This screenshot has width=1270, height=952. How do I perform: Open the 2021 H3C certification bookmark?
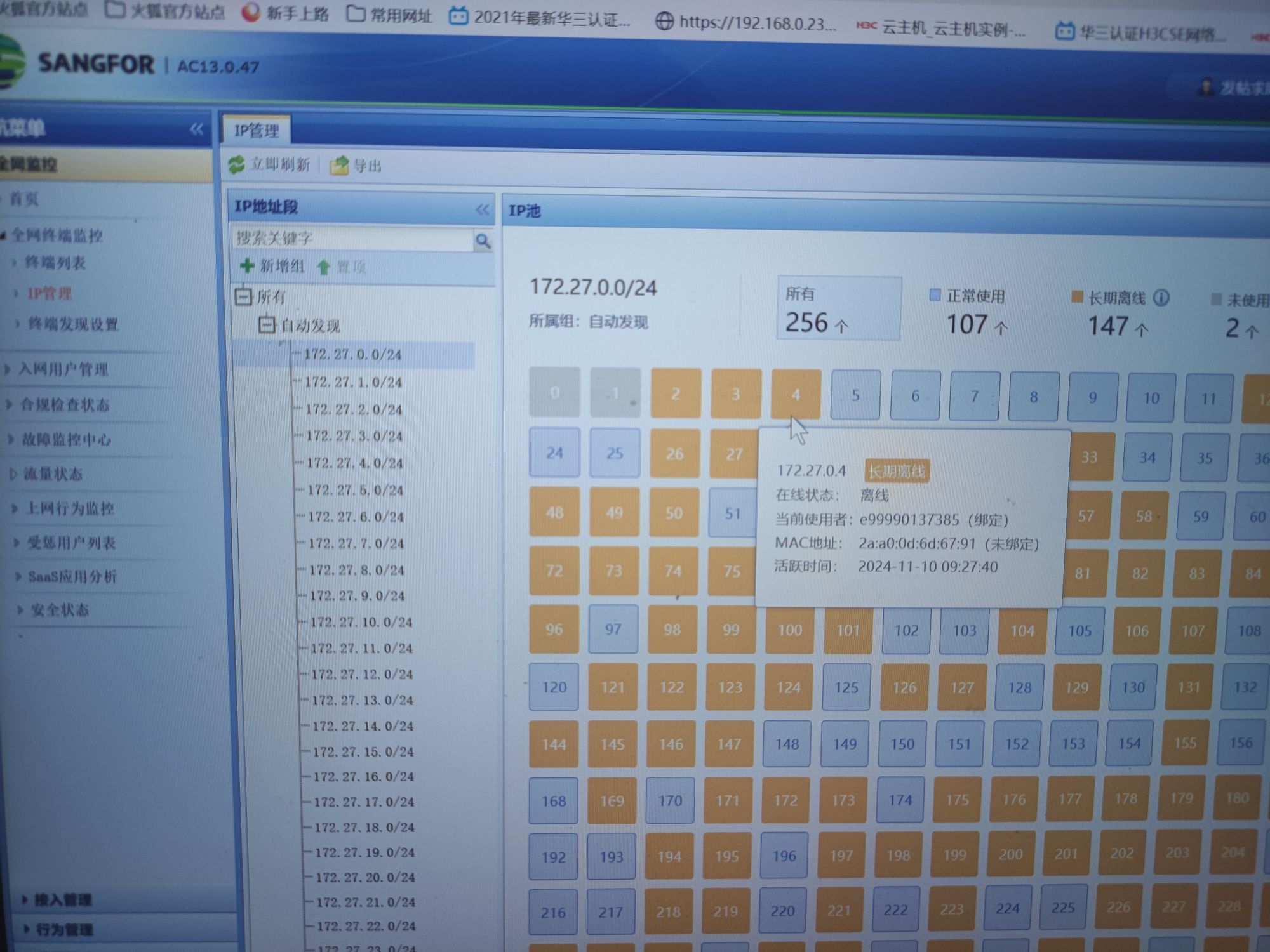pyautogui.click(x=540, y=17)
